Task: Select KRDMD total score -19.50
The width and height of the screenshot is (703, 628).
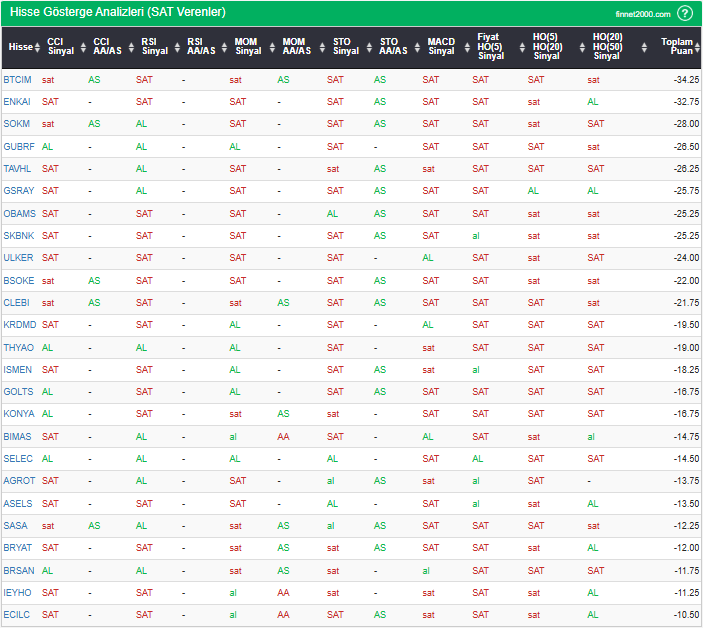Action: [686, 325]
